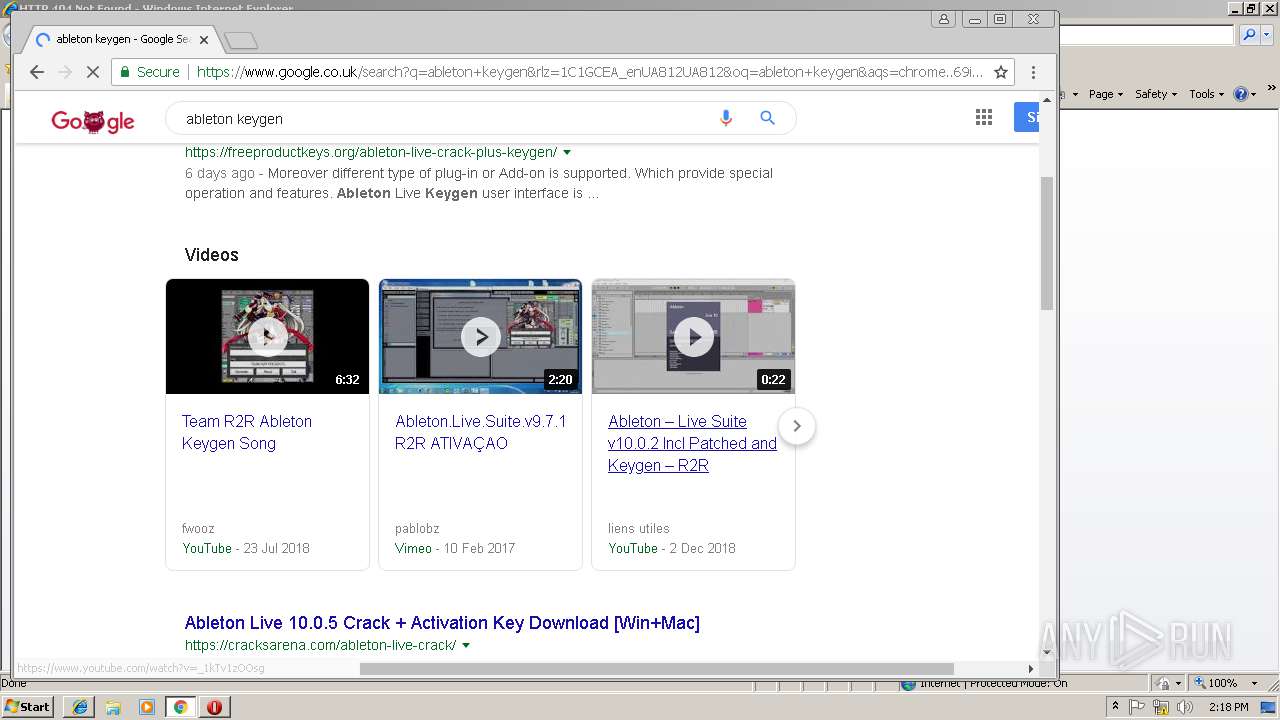1280x720 pixels.
Task: Click Internet Explorer's search magnifier button
Action: [1249, 35]
